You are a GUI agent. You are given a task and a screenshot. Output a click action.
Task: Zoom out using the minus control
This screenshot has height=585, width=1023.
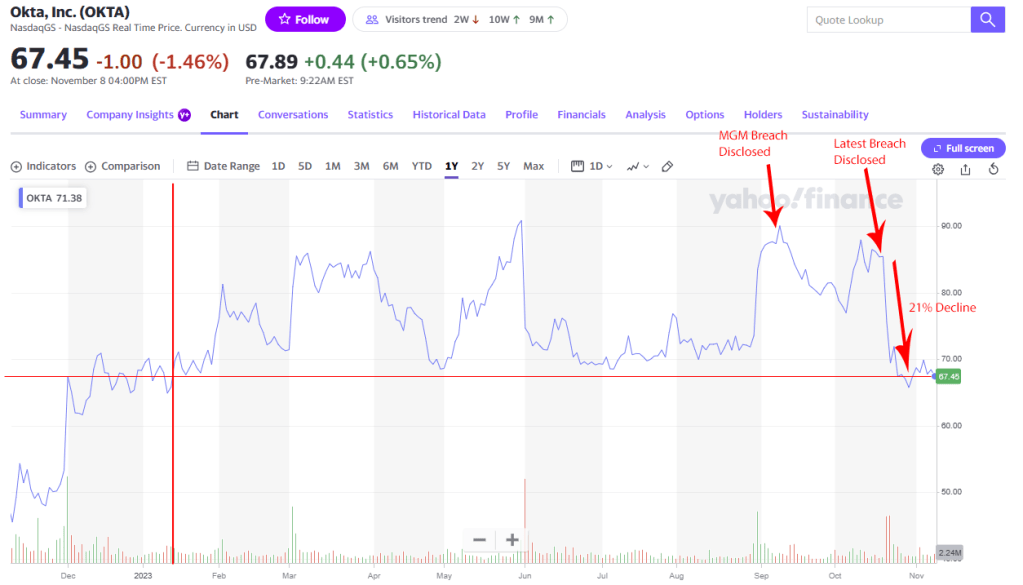click(x=479, y=539)
